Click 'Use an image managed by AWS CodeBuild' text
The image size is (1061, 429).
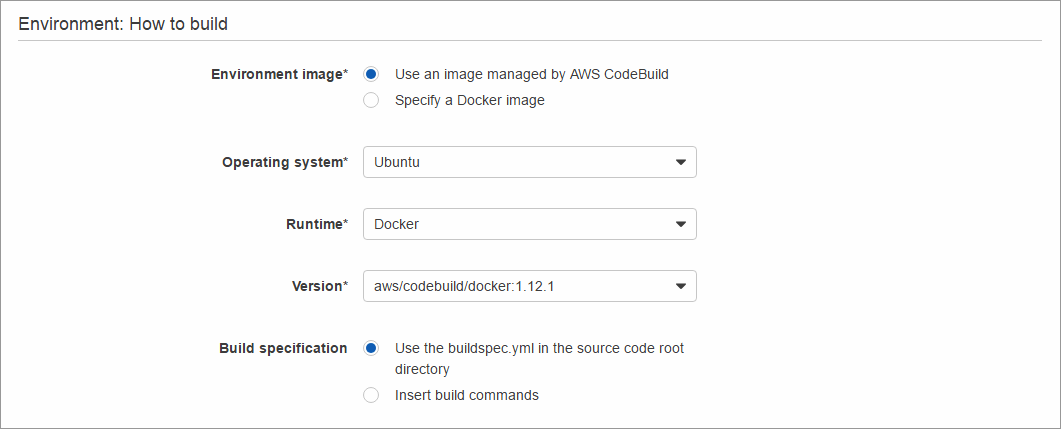531,74
